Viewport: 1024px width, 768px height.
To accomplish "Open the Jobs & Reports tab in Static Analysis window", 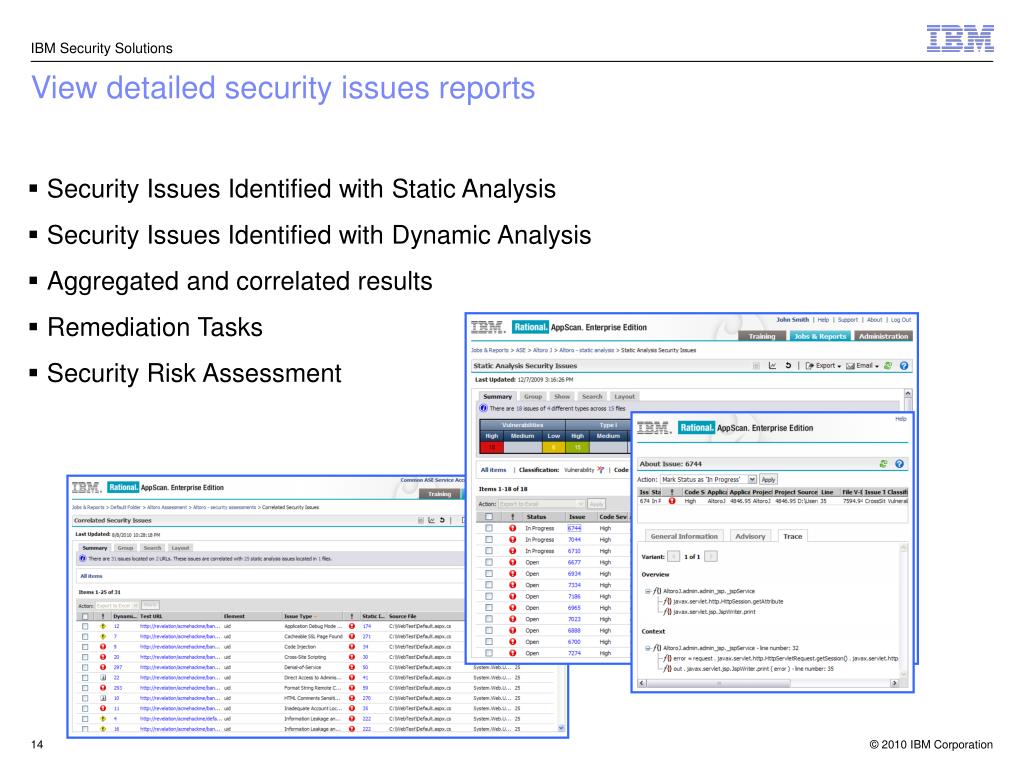I will pos(820,336).
